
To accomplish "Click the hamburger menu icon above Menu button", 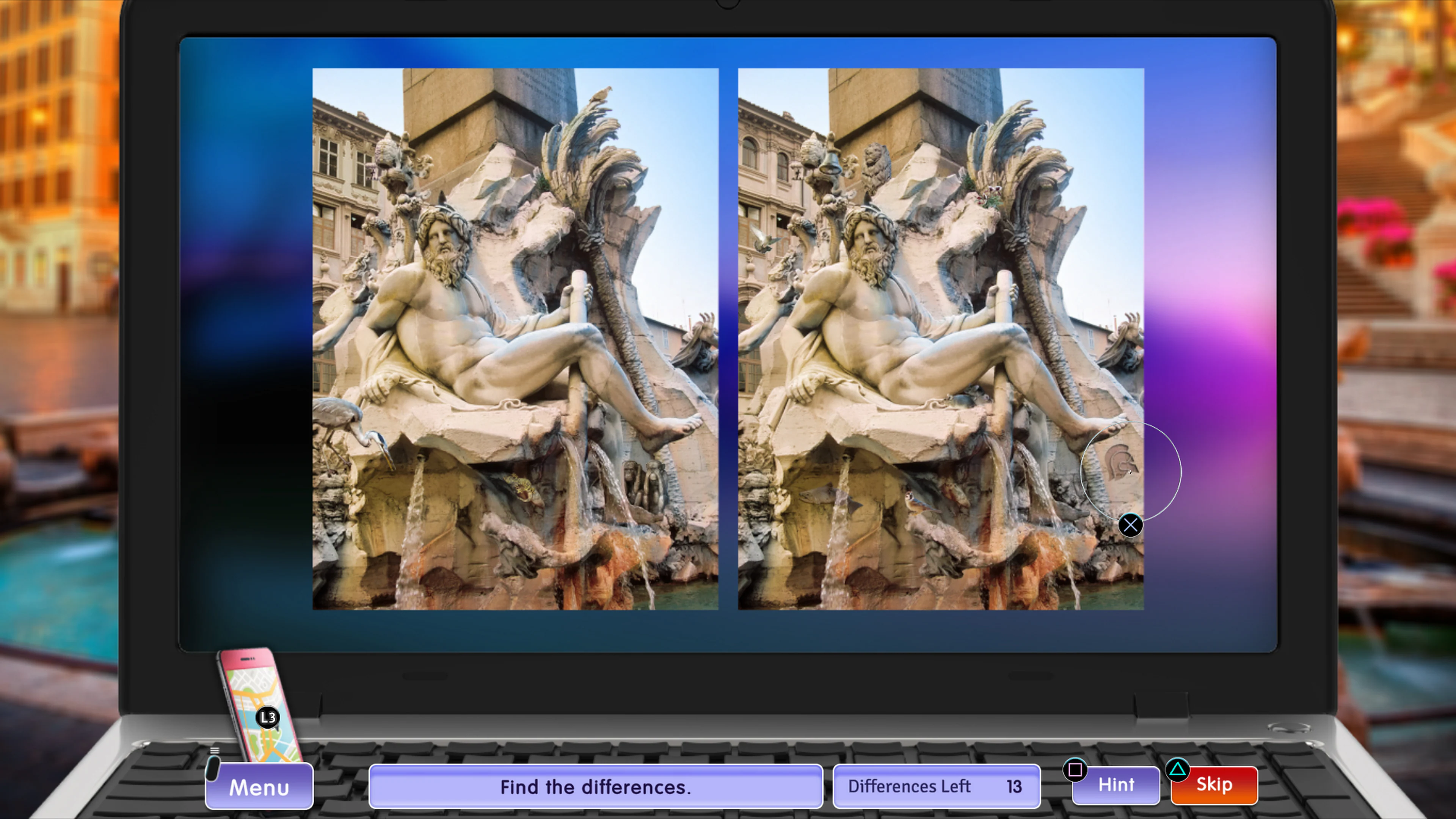I will click(x=215, y=750).
